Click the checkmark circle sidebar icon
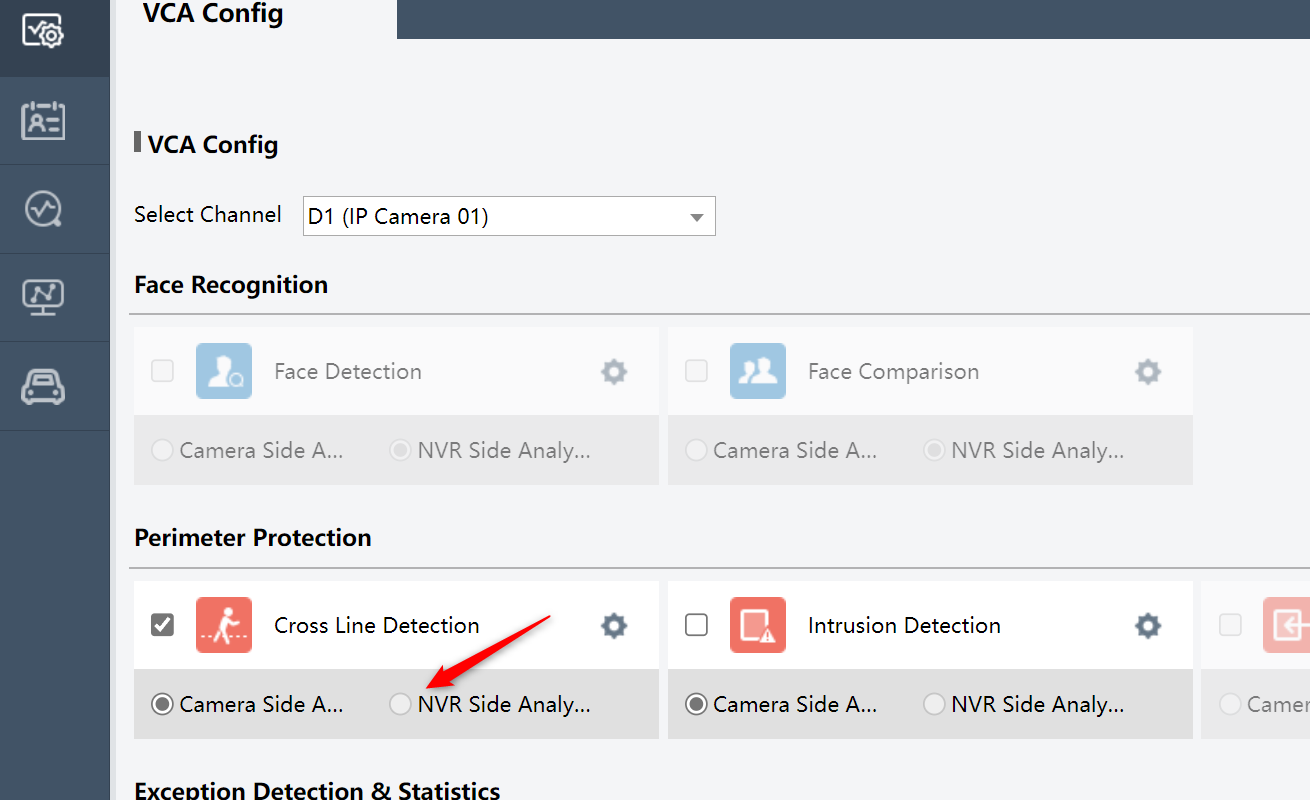The height and width of the screenshot is (800, 1310). point(43,208)
